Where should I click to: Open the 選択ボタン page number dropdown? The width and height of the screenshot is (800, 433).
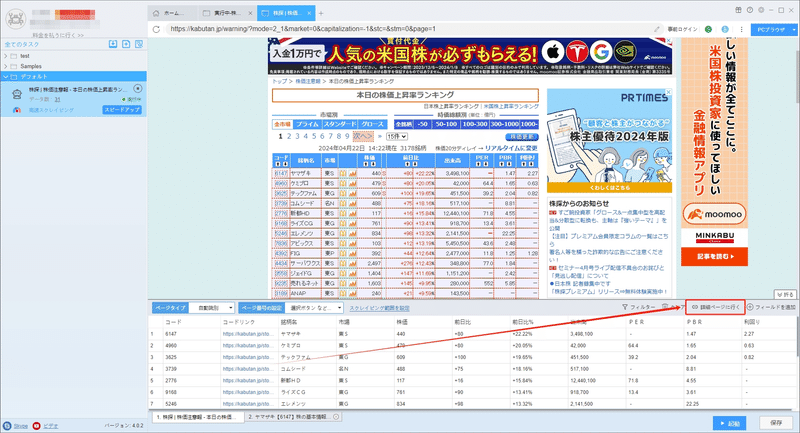[x=315, y=308]
